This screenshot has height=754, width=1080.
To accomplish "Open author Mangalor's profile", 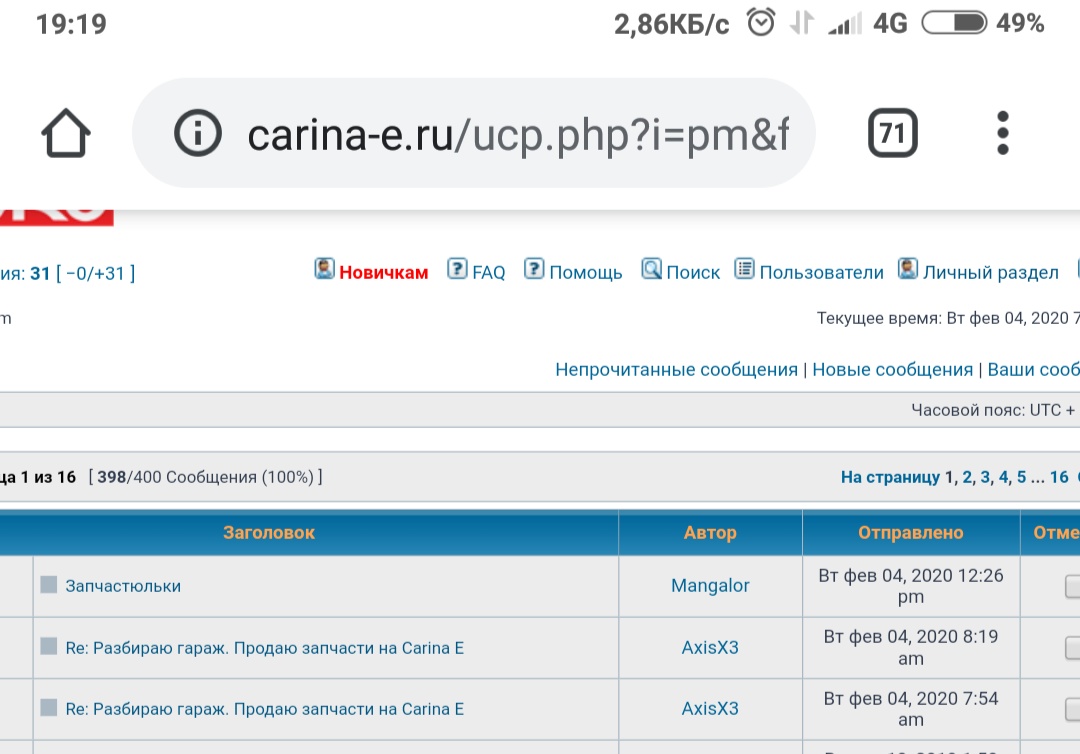I will pos(710,586).
